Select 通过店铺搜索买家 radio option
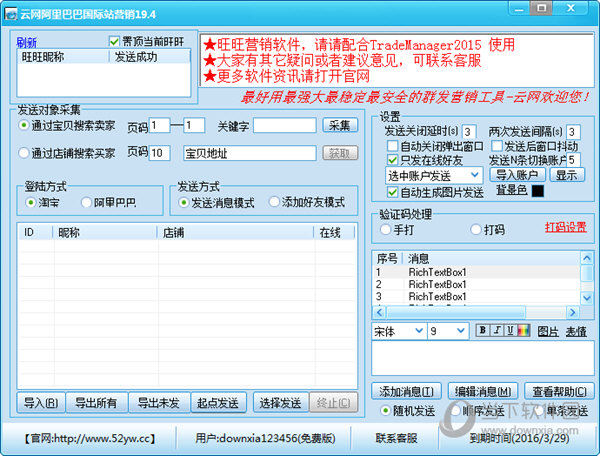Image resolution: width=600 pixels, height=456 pixels. (x=24, y=153)
